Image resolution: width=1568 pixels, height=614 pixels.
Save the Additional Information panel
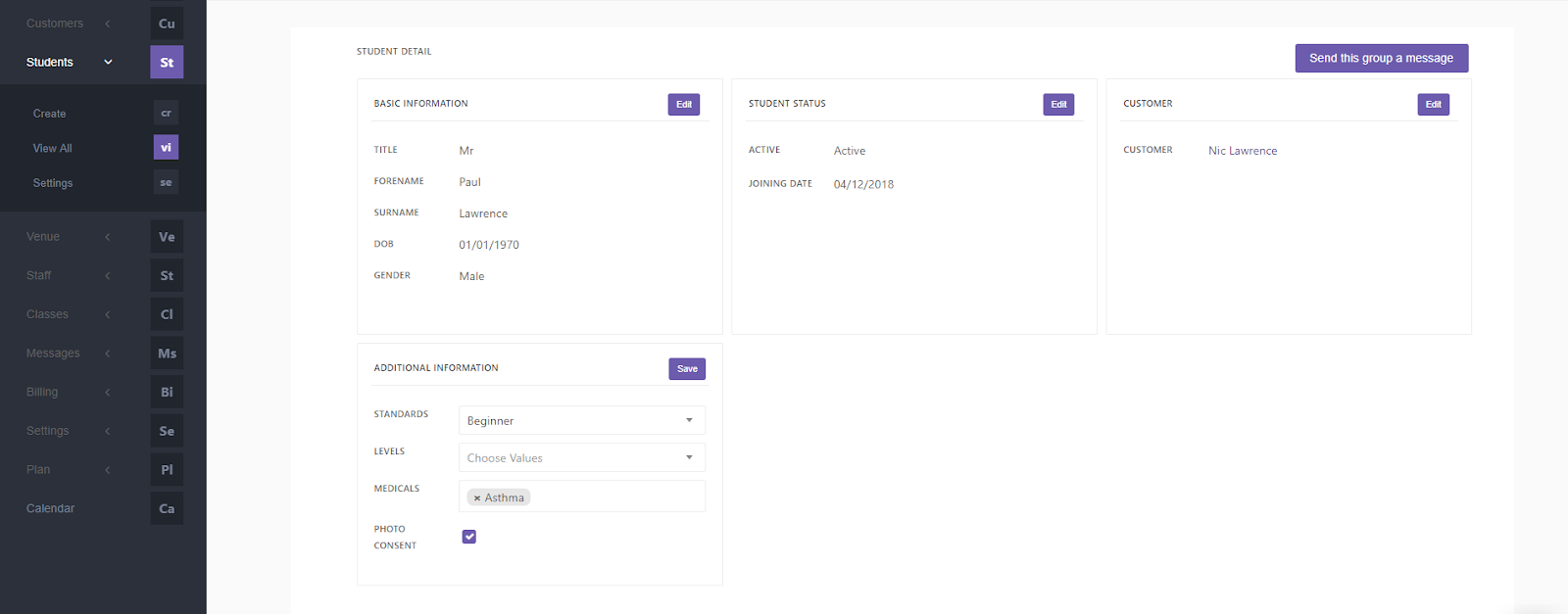pyautogui.click(x=687, y=369)
